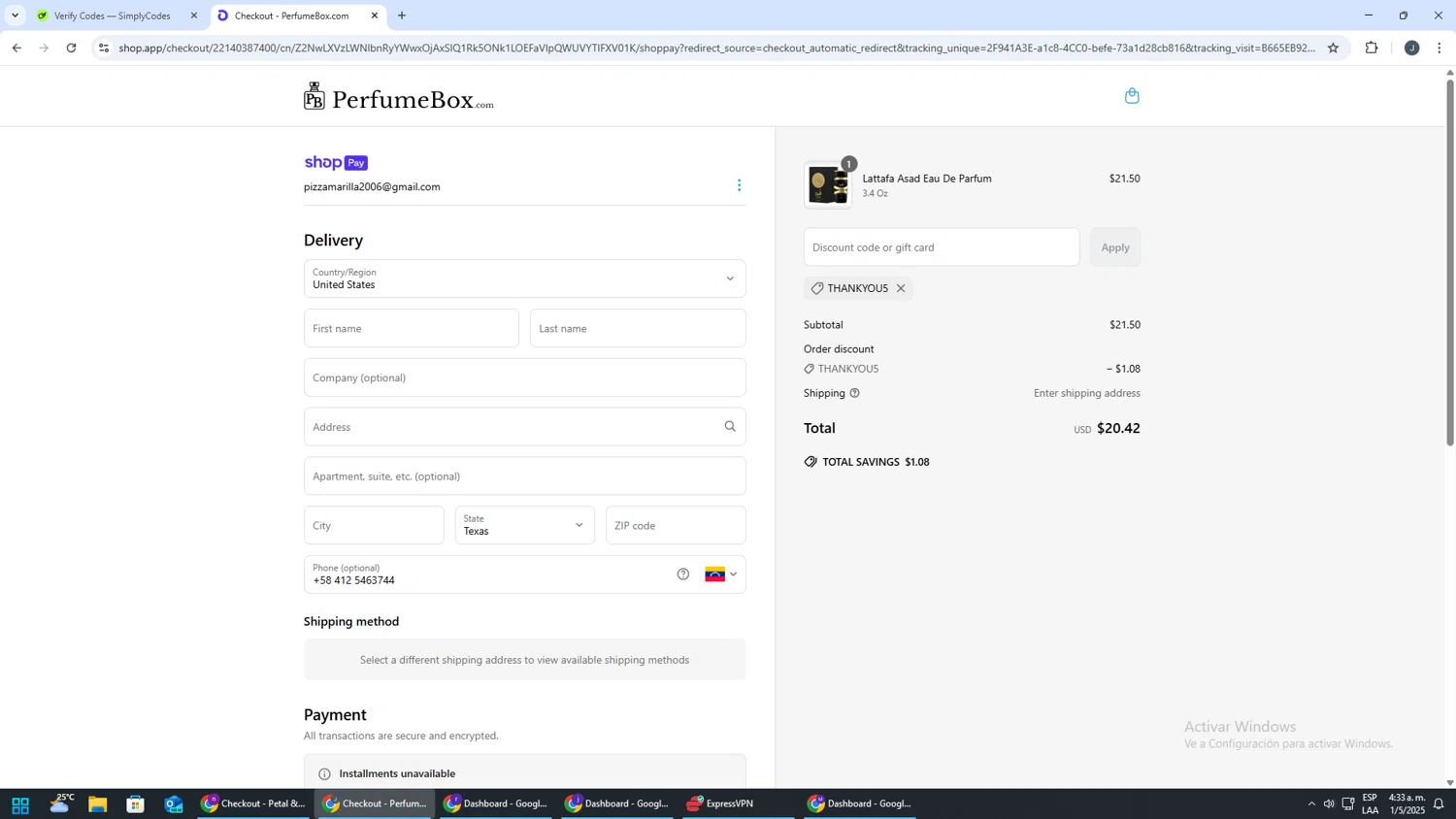Click the Apply discount button
The image size is (1456, 819).
point(1115,247)
